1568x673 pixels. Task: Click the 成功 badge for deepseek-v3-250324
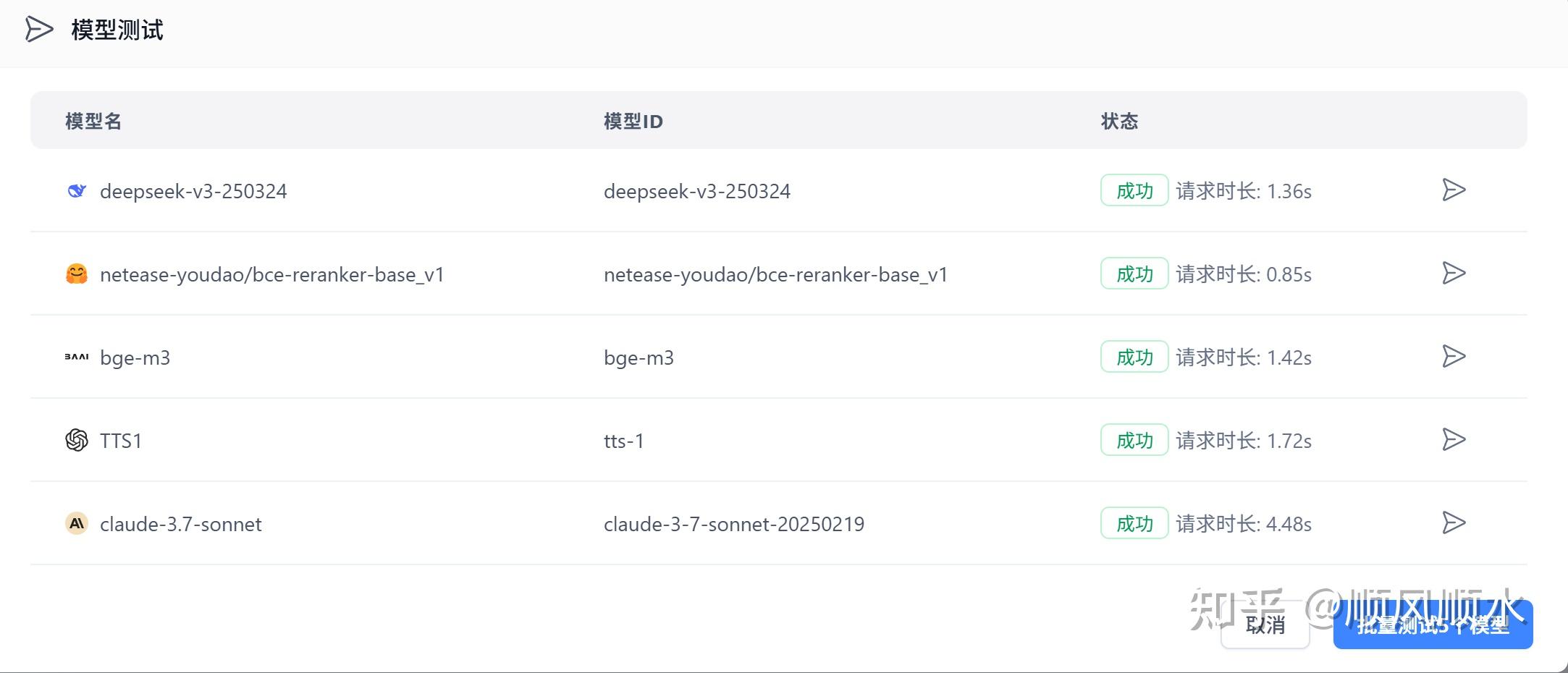[x=1134, y=190]
